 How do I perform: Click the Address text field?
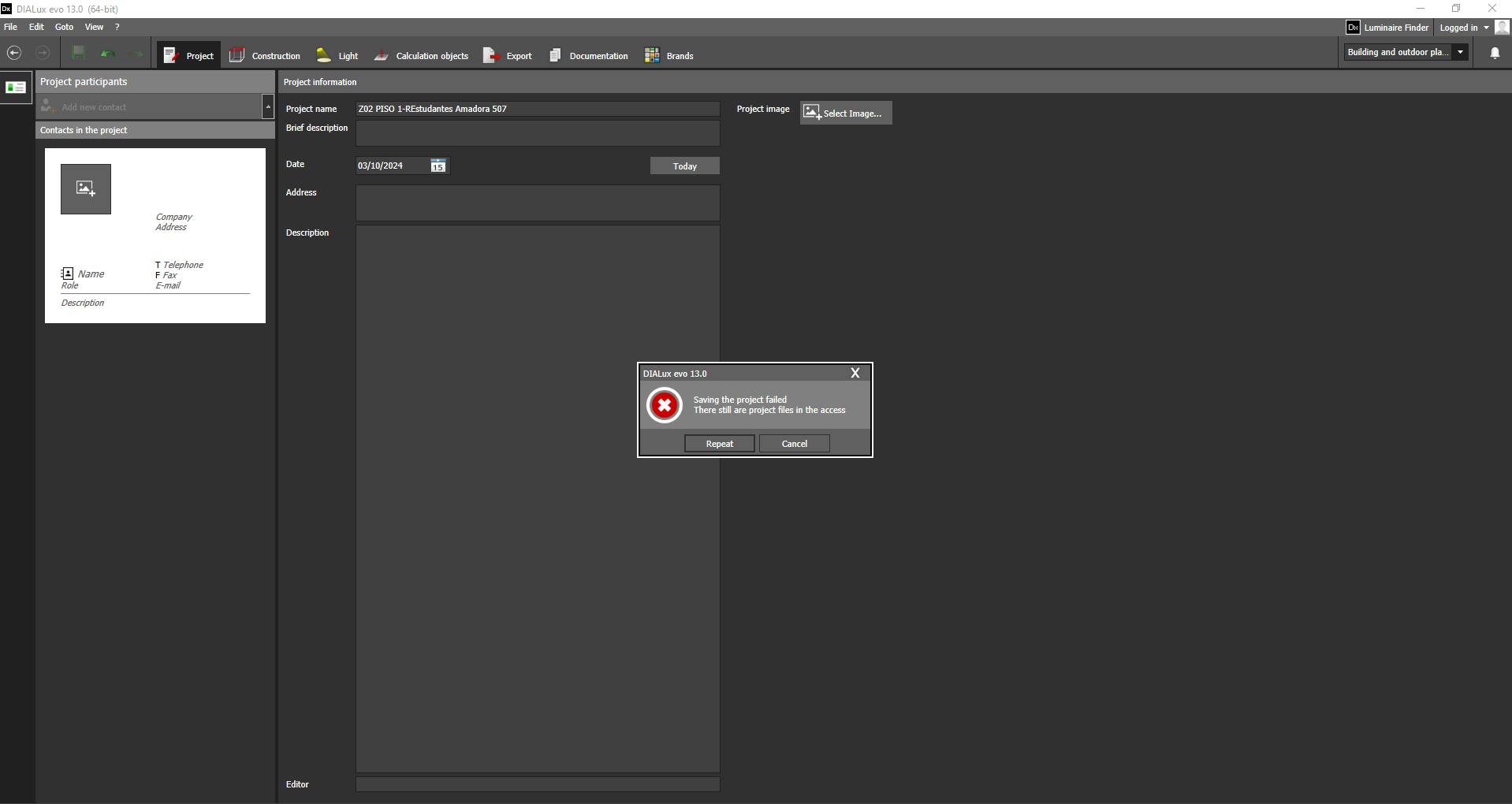[538, 203]
